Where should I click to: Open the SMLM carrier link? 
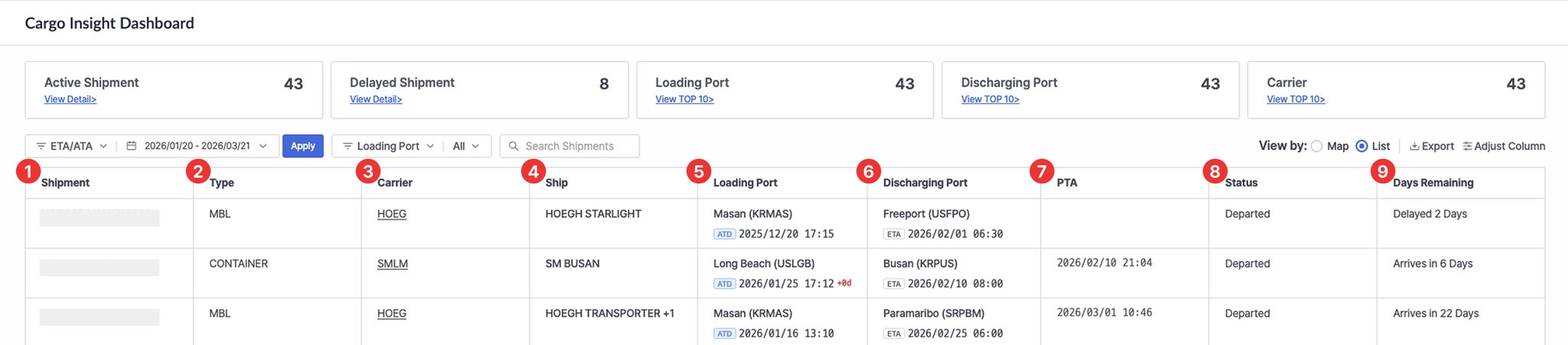392,264
